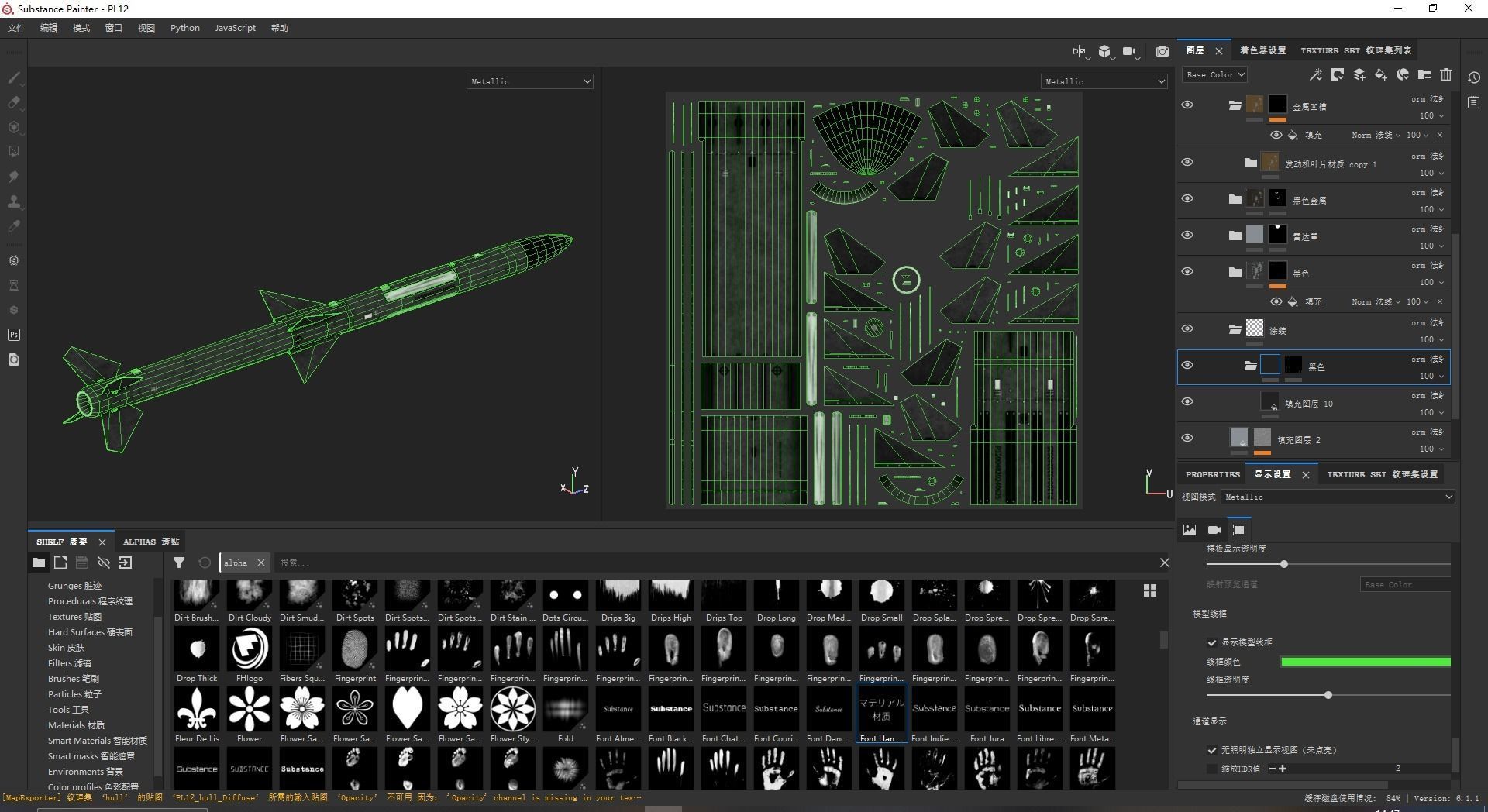Expand the 黑色金属 folder
The height and width of the screenshot is (812, 1488).
pos(1235,199)
